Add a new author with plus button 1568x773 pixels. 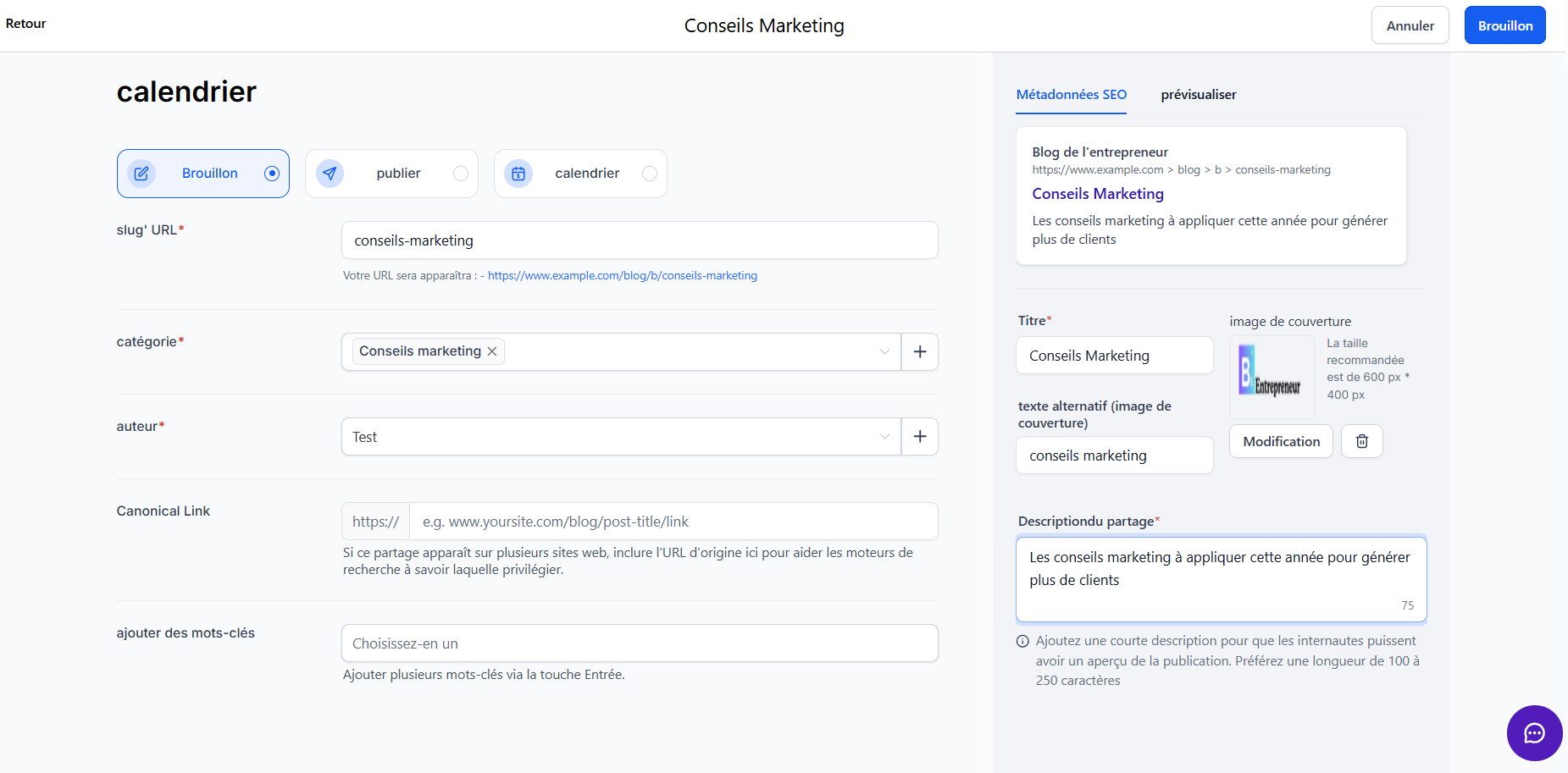pyautogui.click(x=920, y=437)
